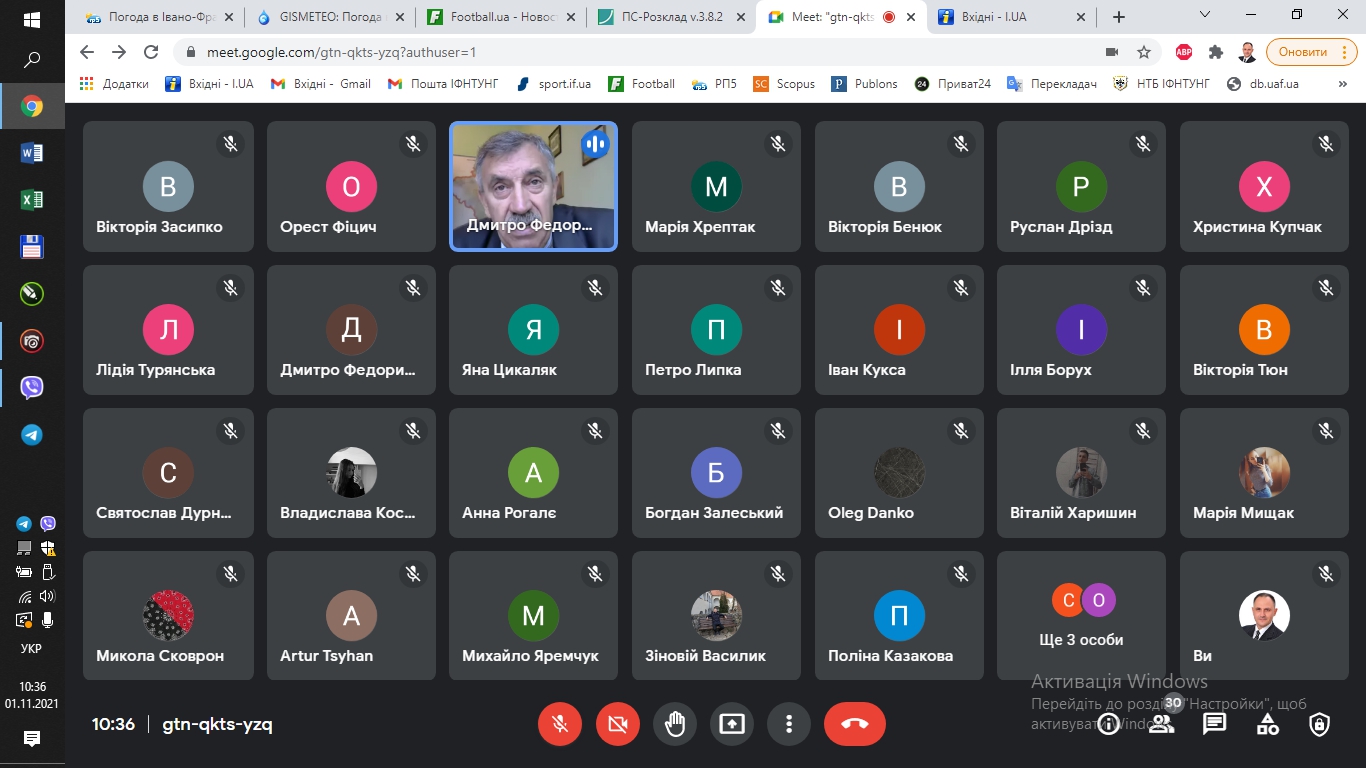
Task: Open more options three-dot menu
Action: [x=789, y=724]
